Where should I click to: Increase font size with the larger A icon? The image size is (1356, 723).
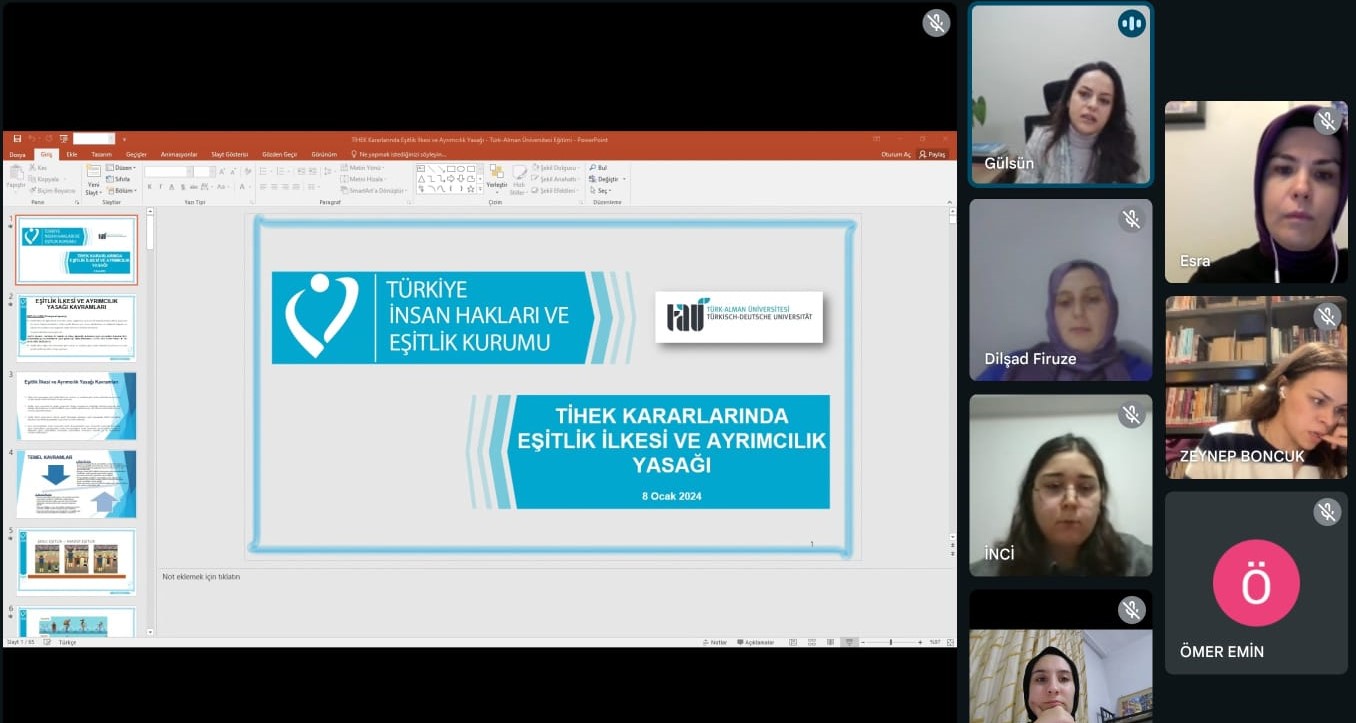222,172
